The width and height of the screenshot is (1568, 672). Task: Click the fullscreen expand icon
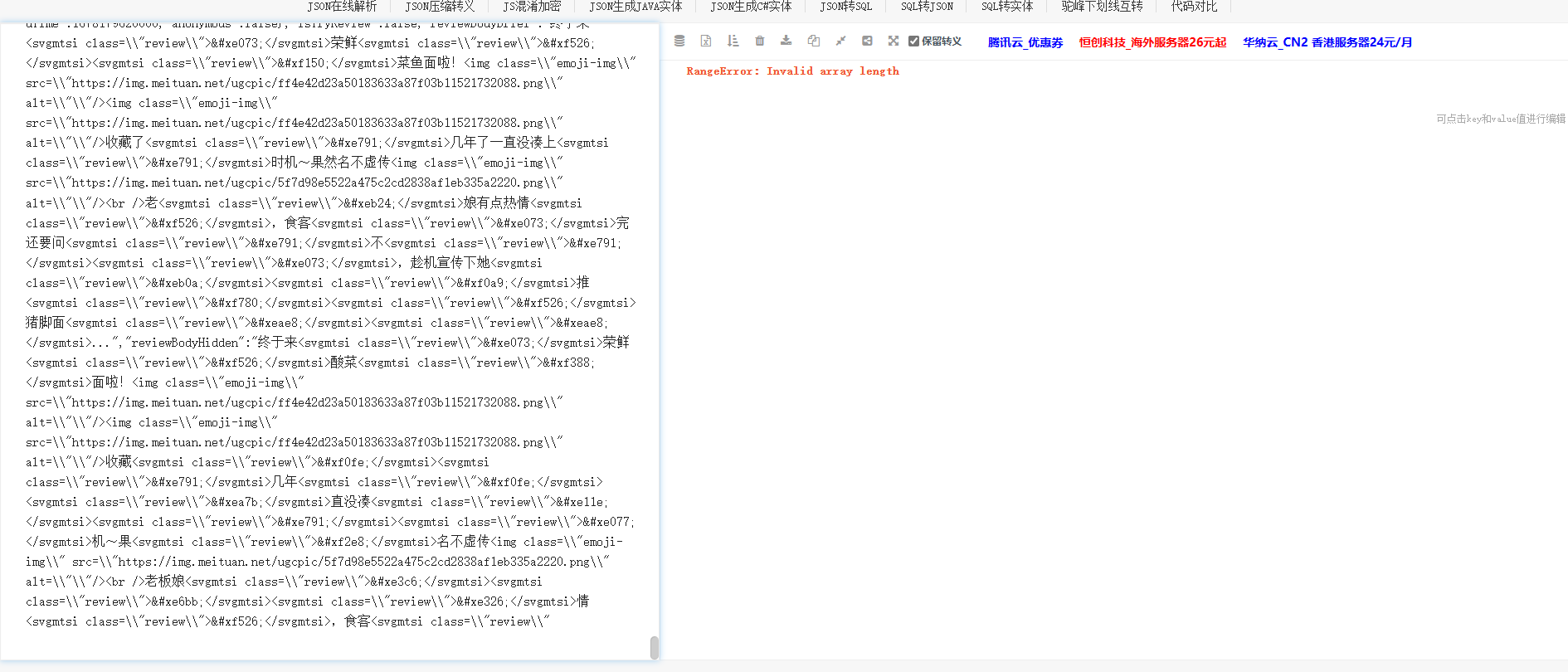tap(894, 41)
